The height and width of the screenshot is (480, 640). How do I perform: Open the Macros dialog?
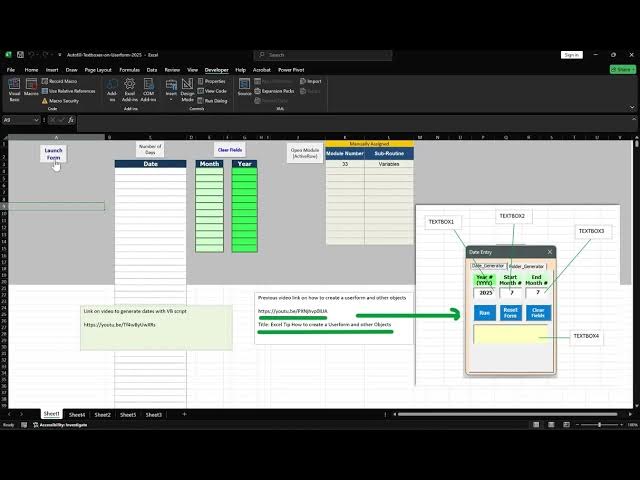[31, 87]
